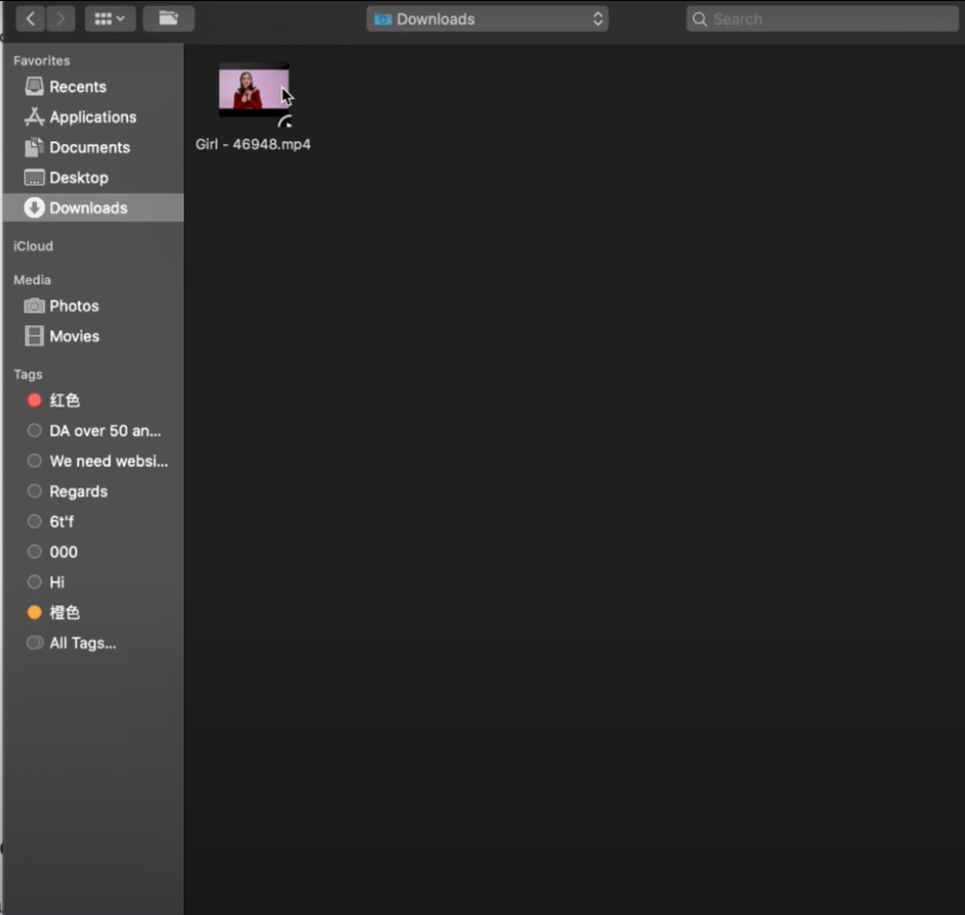Click the blue folder icon in location popup
This screenshot has width=965, height=915.
coord(383,20)
